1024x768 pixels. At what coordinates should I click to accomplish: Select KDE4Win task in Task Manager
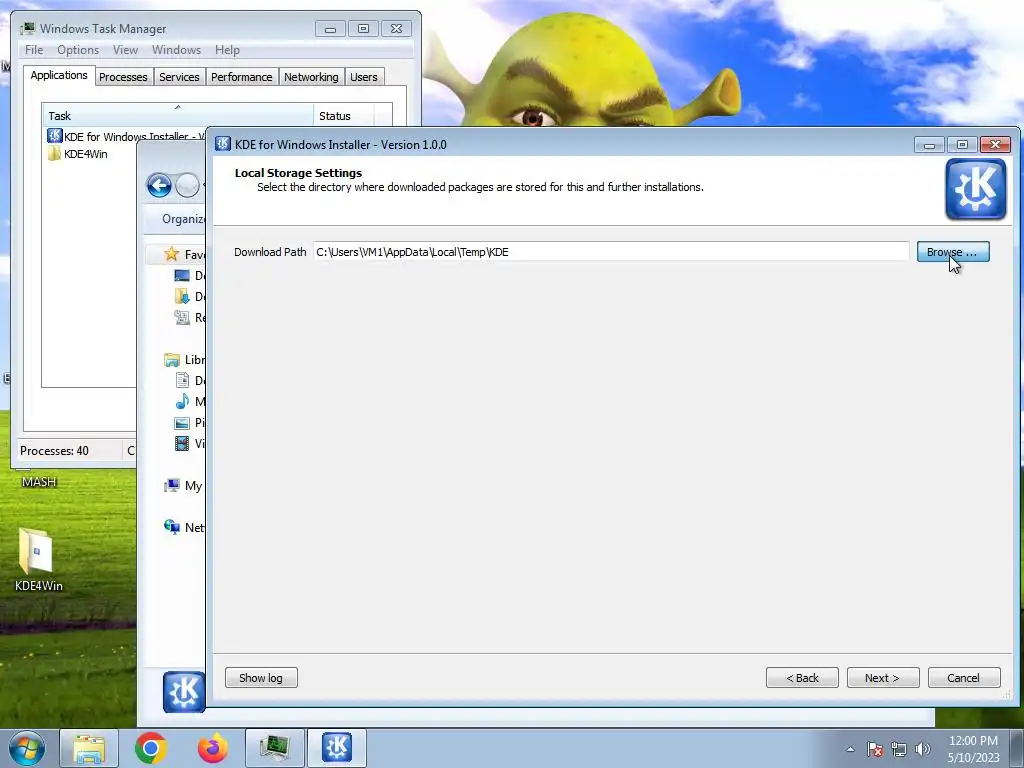[78, 154]
